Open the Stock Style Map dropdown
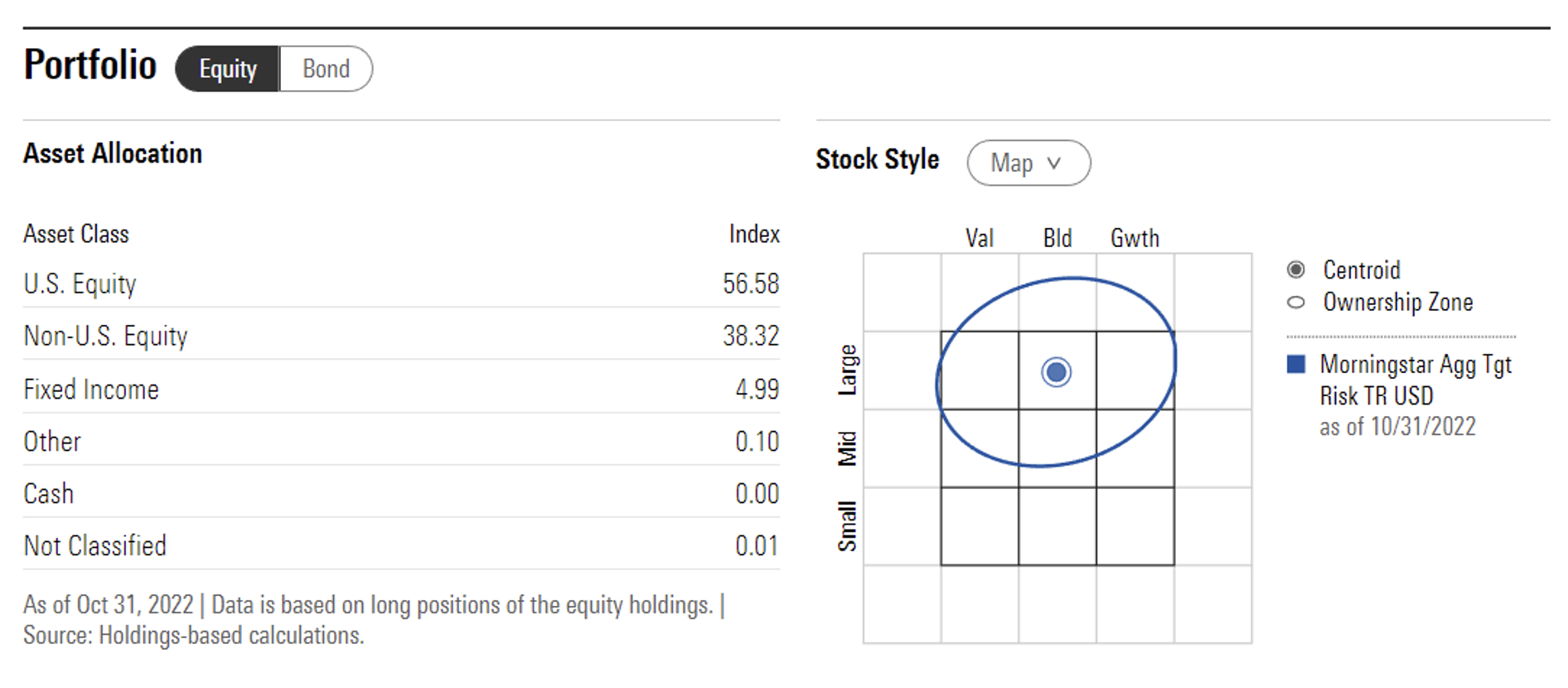 click(1028, 162)
